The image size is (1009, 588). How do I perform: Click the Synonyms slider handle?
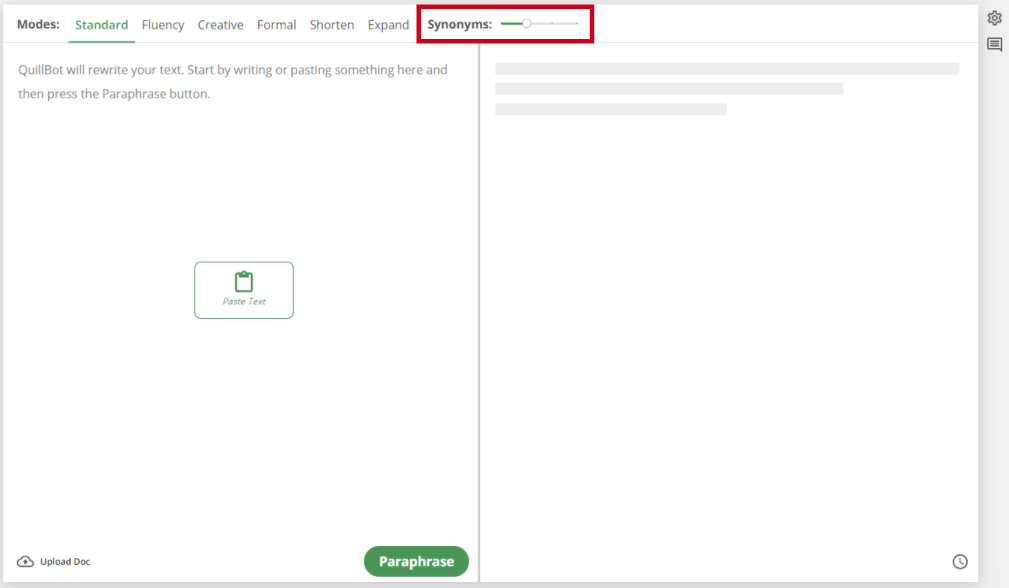[x=526, y=23]
